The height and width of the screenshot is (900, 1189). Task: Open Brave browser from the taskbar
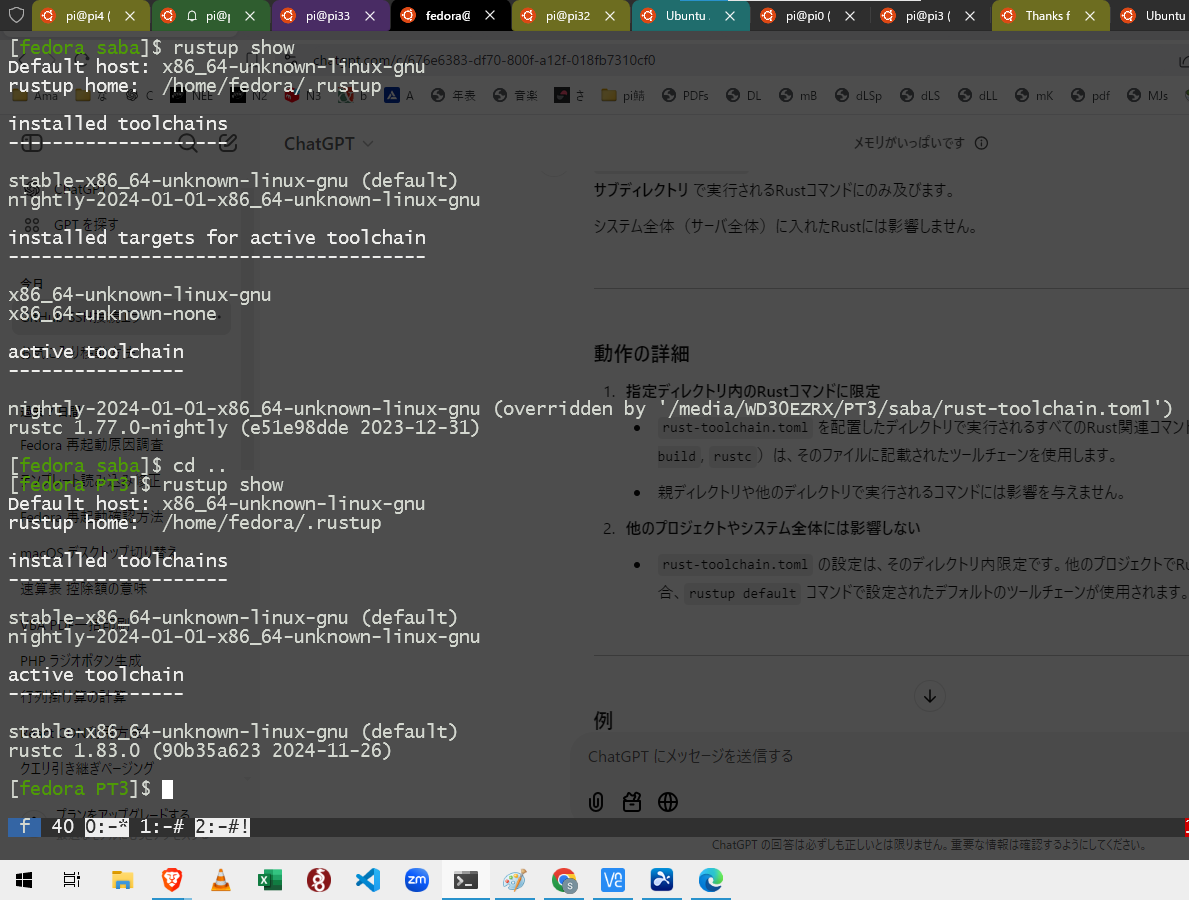point(172,880)
